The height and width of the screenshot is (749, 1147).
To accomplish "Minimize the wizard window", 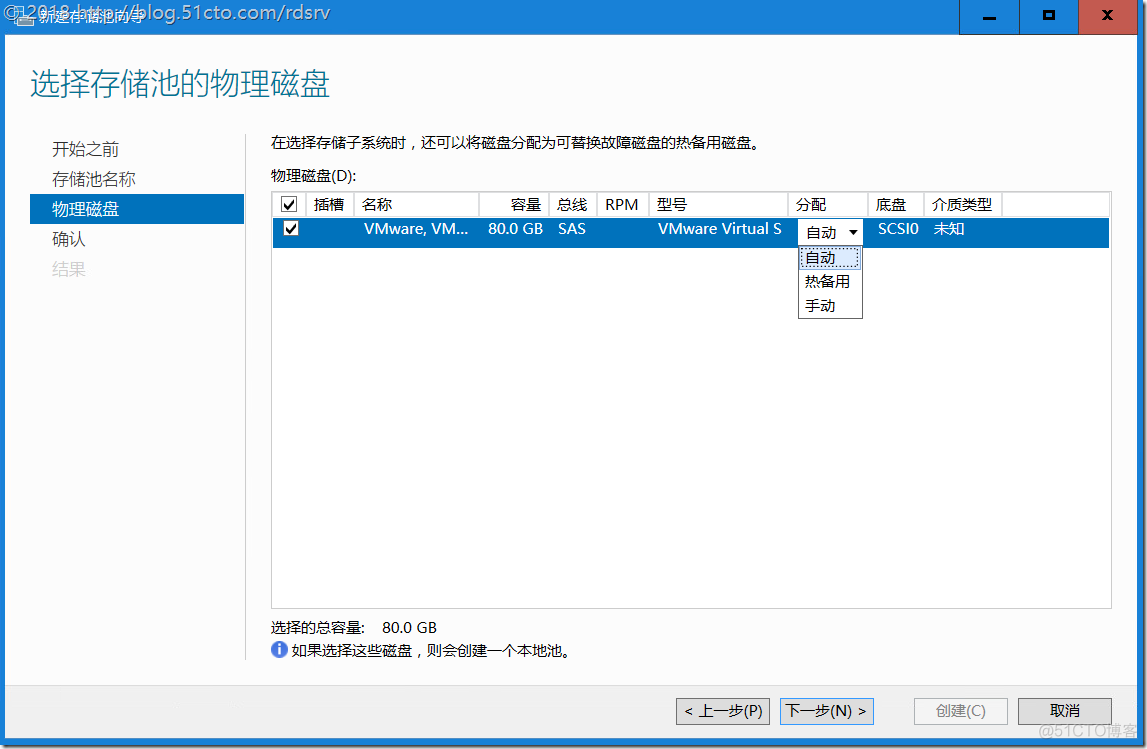I will pyautogui.click(x=989, y=16).
